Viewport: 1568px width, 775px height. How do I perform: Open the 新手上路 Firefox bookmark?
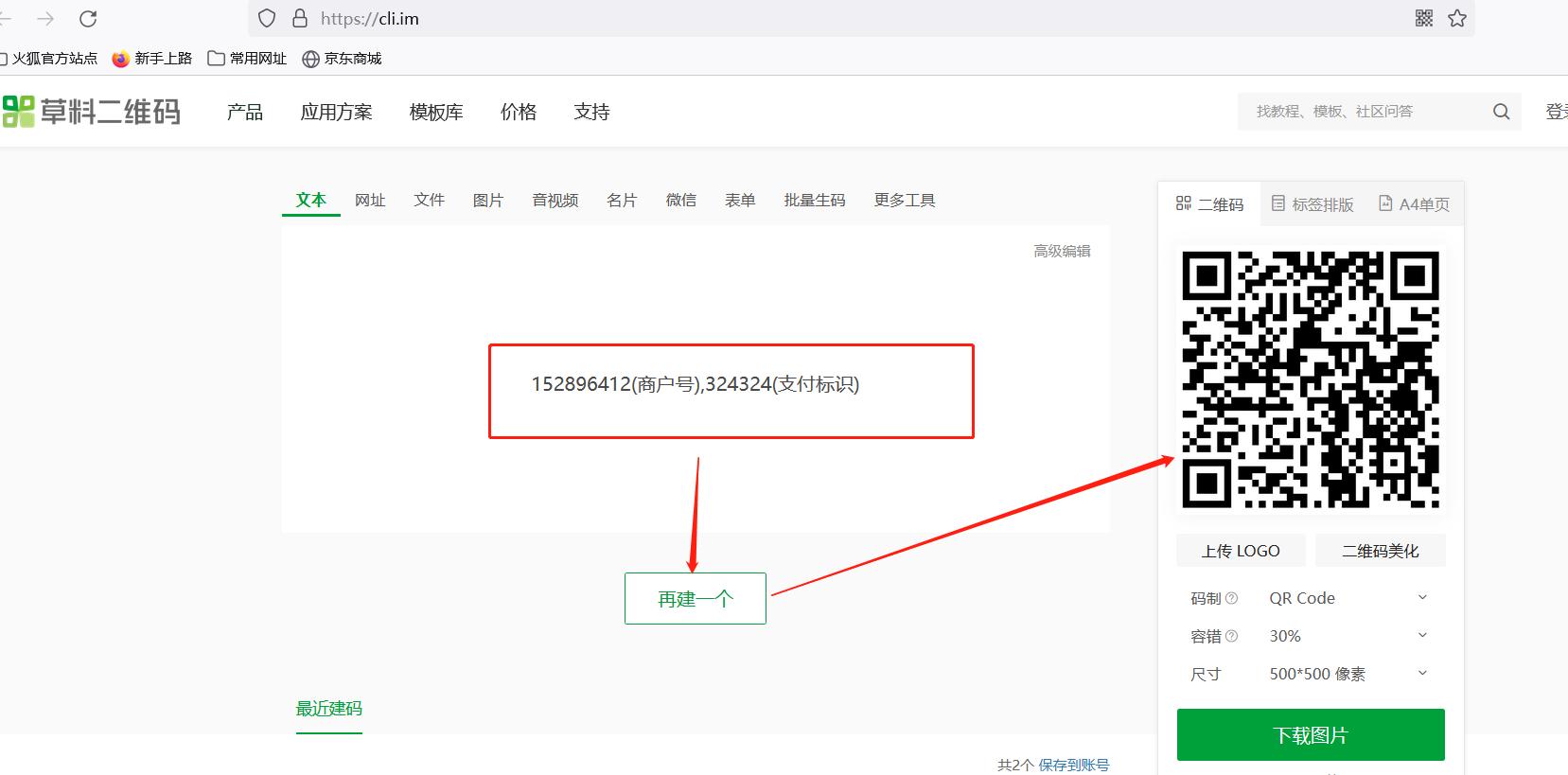151,59
